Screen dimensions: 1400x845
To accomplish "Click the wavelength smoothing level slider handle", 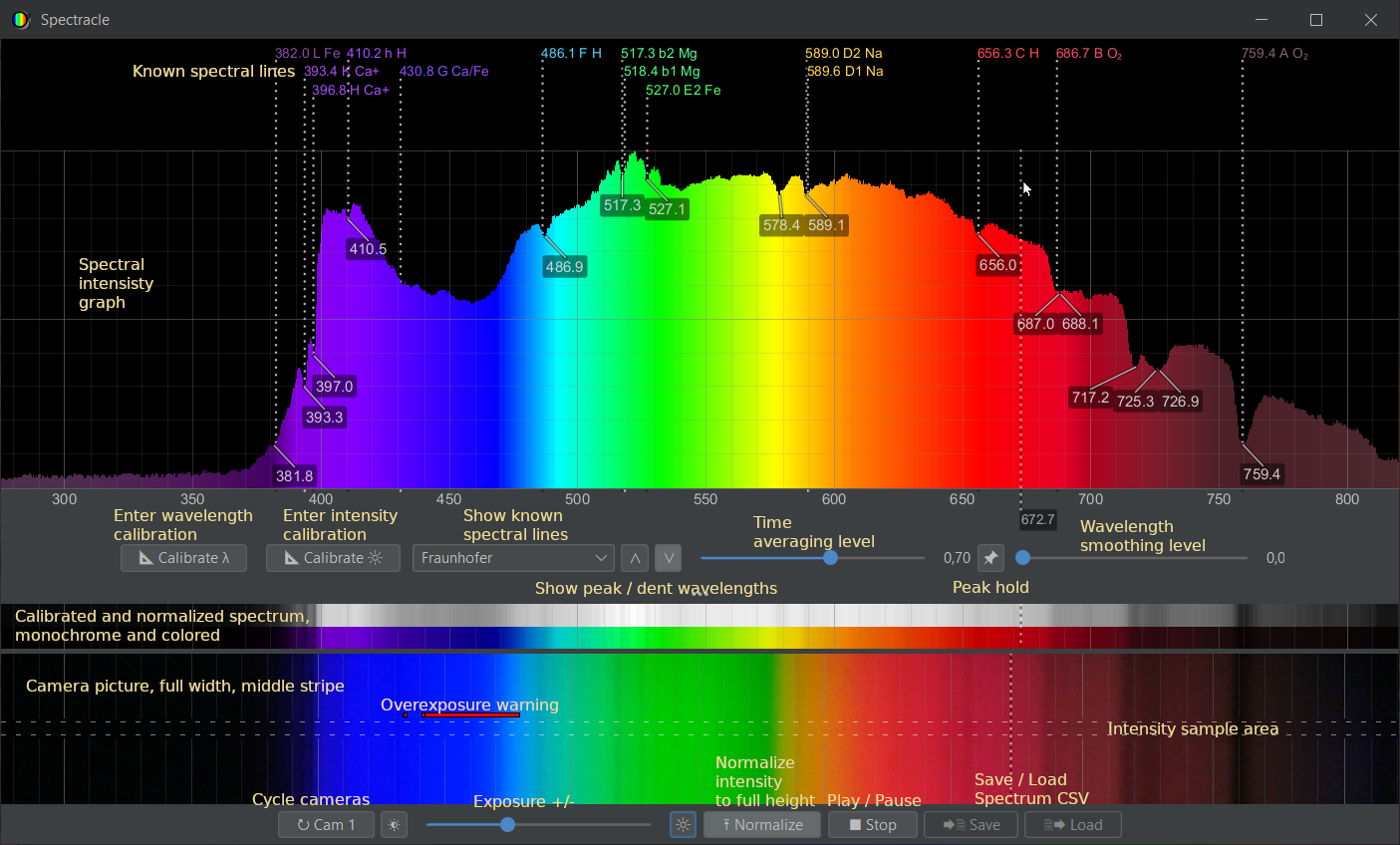I will pyautogui.click(x=1022, y=558).
